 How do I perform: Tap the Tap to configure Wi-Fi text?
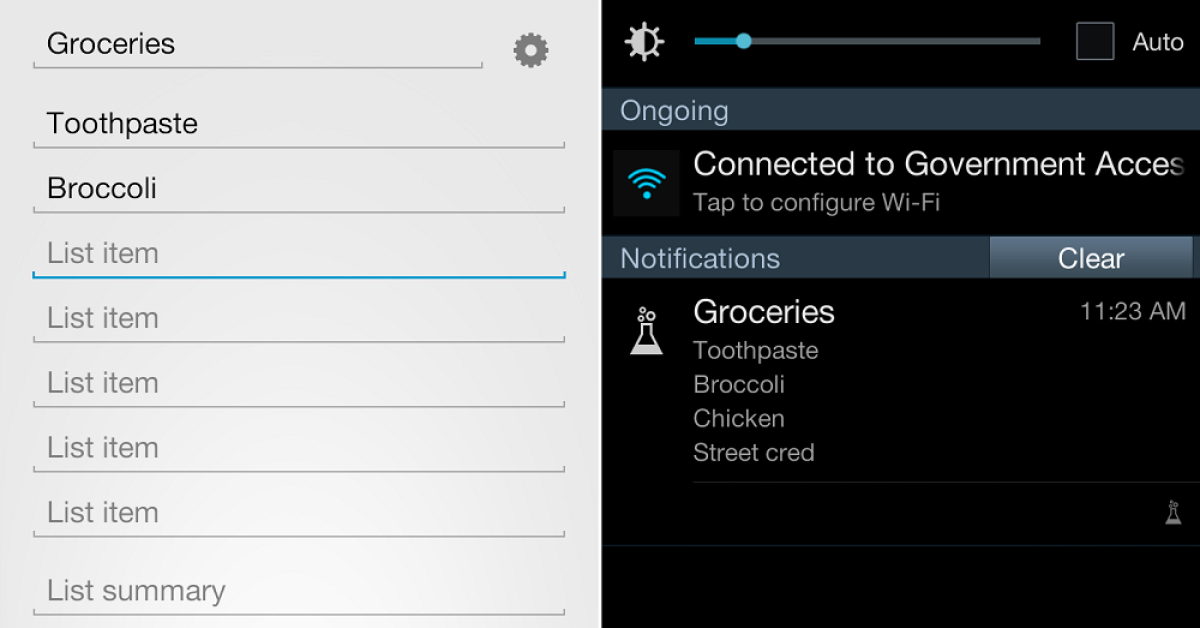click(x=816, y=203)
